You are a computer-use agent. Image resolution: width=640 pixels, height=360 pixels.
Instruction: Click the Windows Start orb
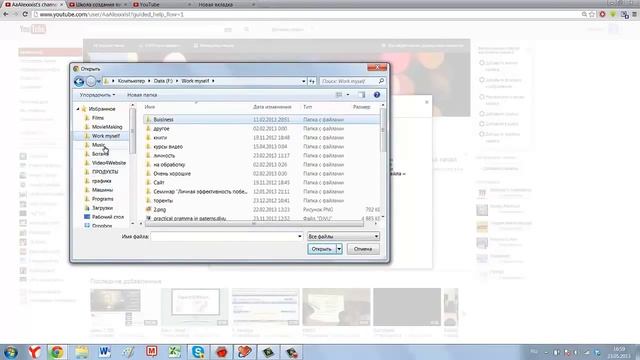(10, 352)
